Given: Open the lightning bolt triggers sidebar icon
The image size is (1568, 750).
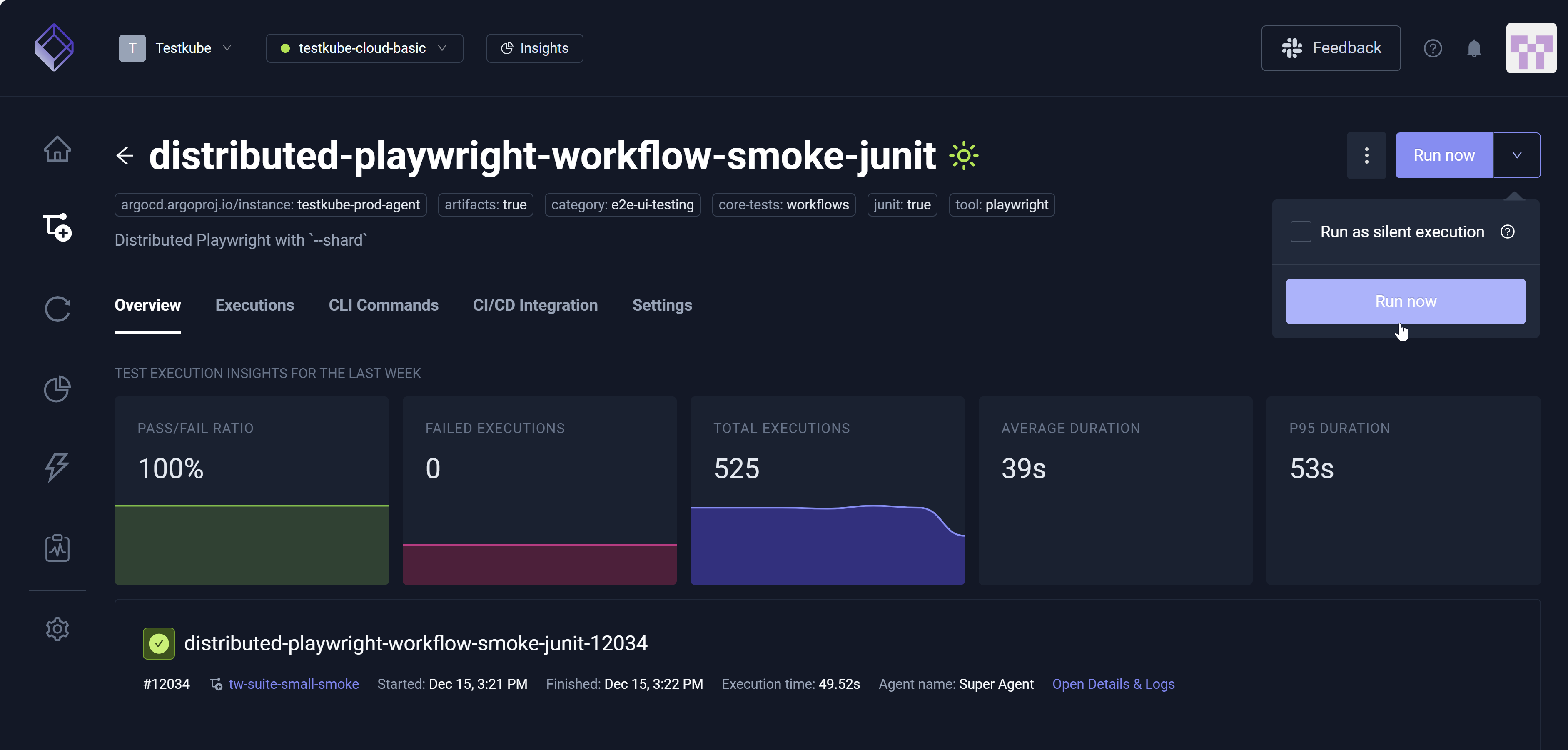Looking at the screenshot, I should click(x=57, y=468).
